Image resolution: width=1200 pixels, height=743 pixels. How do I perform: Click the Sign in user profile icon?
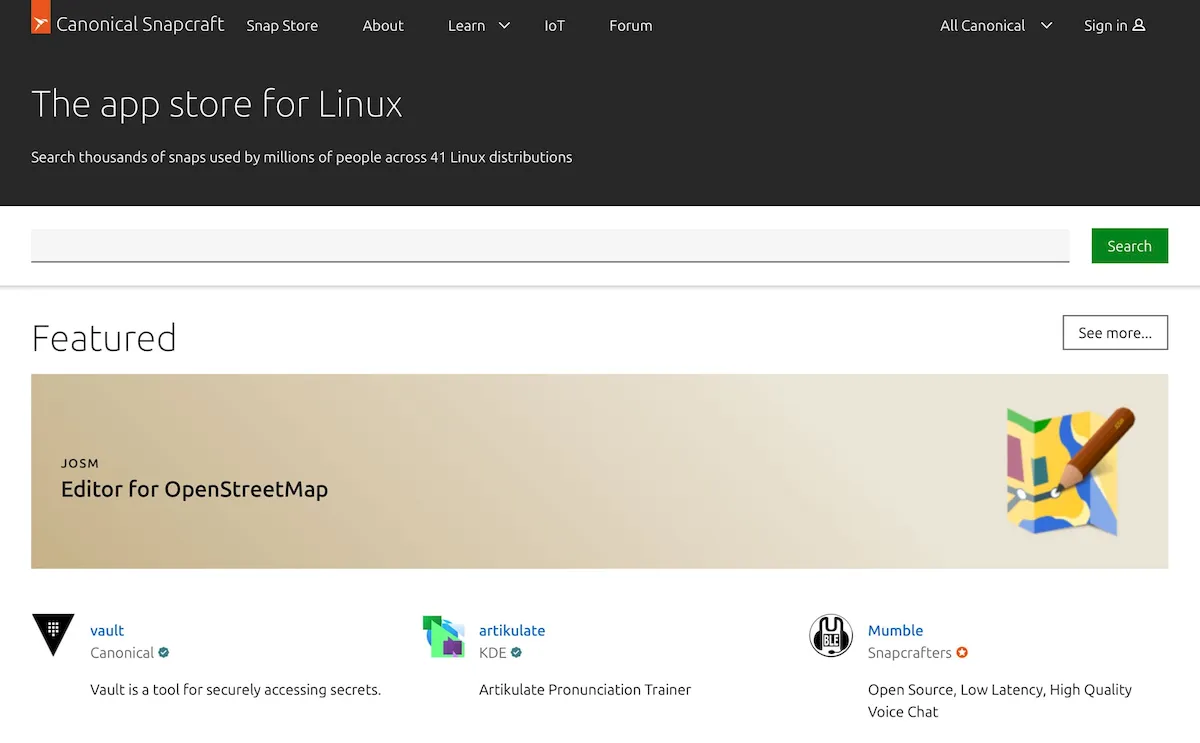(1139, 26)
